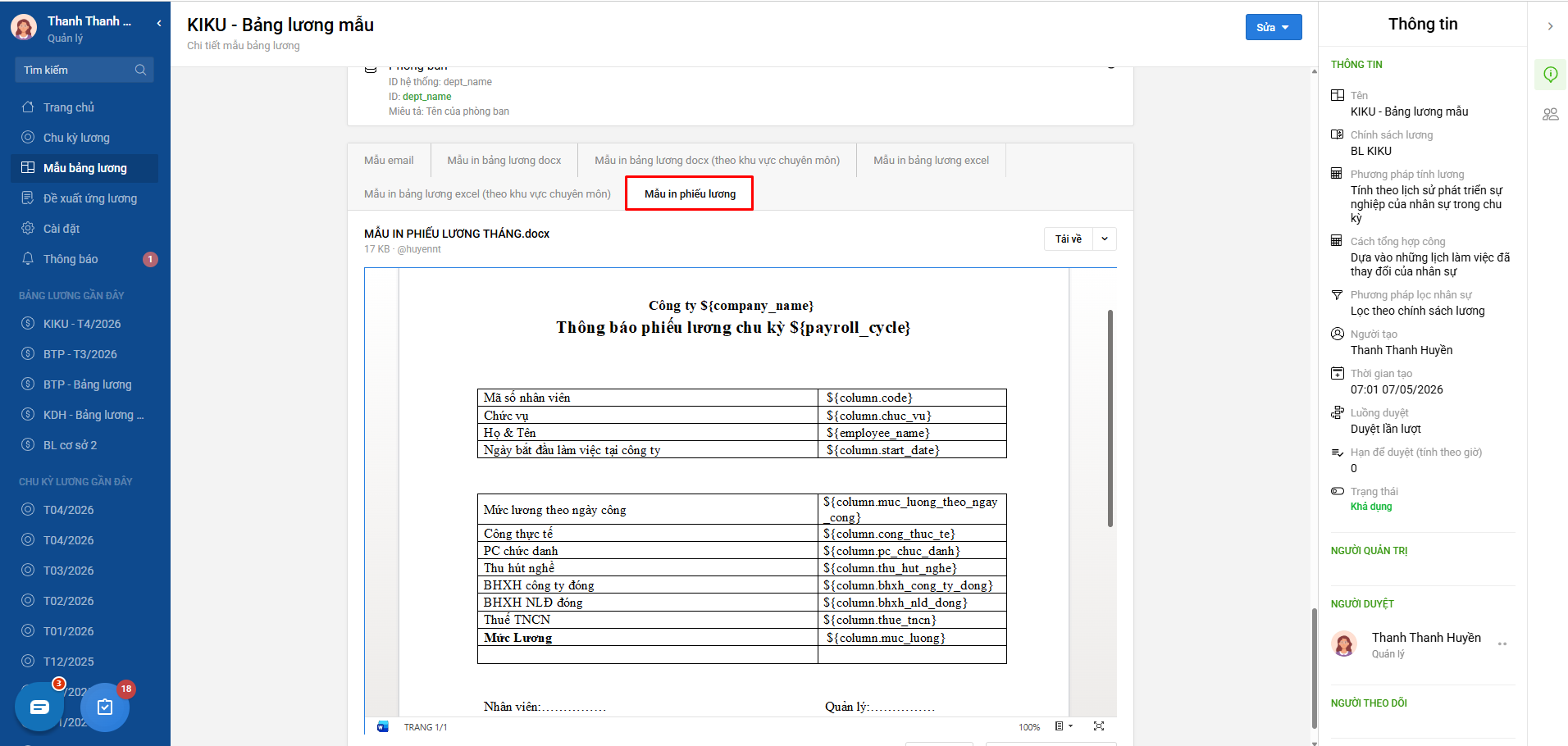Click the Thông báo bell icon
Viewport: 1568px width, 746px height.
tap(28, 259)
